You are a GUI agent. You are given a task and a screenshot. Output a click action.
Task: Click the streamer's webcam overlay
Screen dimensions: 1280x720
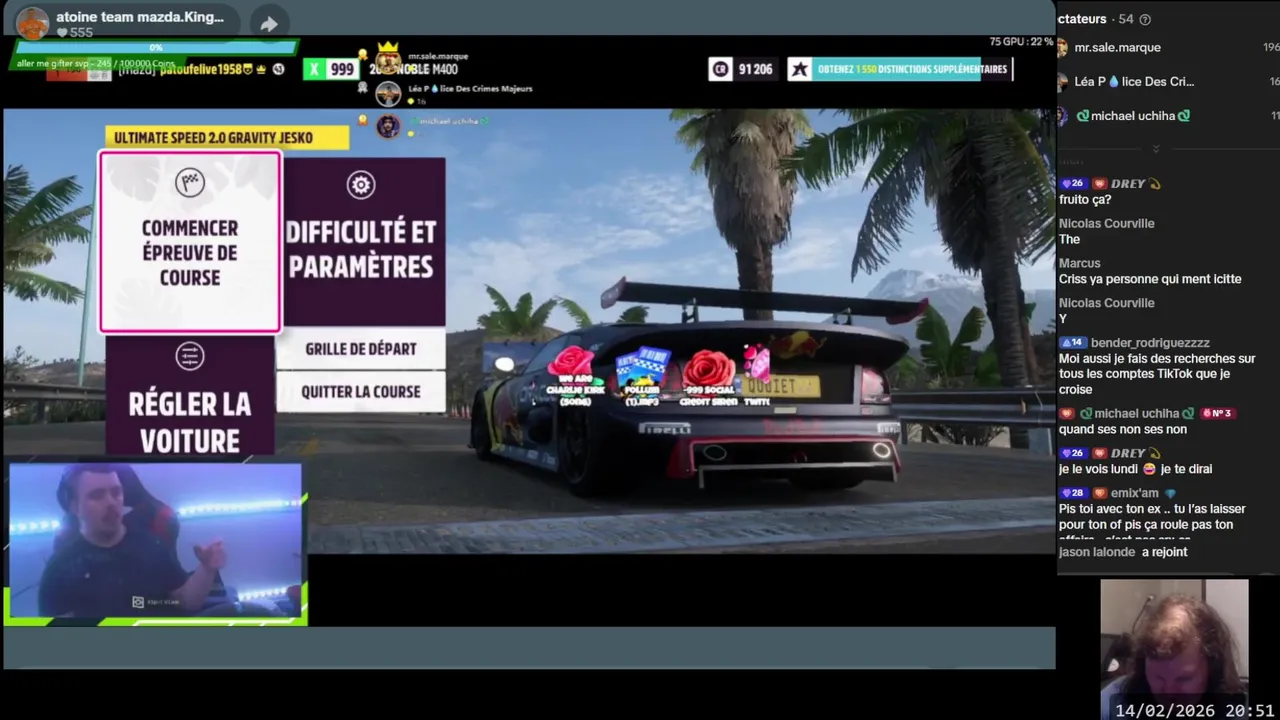155,543
